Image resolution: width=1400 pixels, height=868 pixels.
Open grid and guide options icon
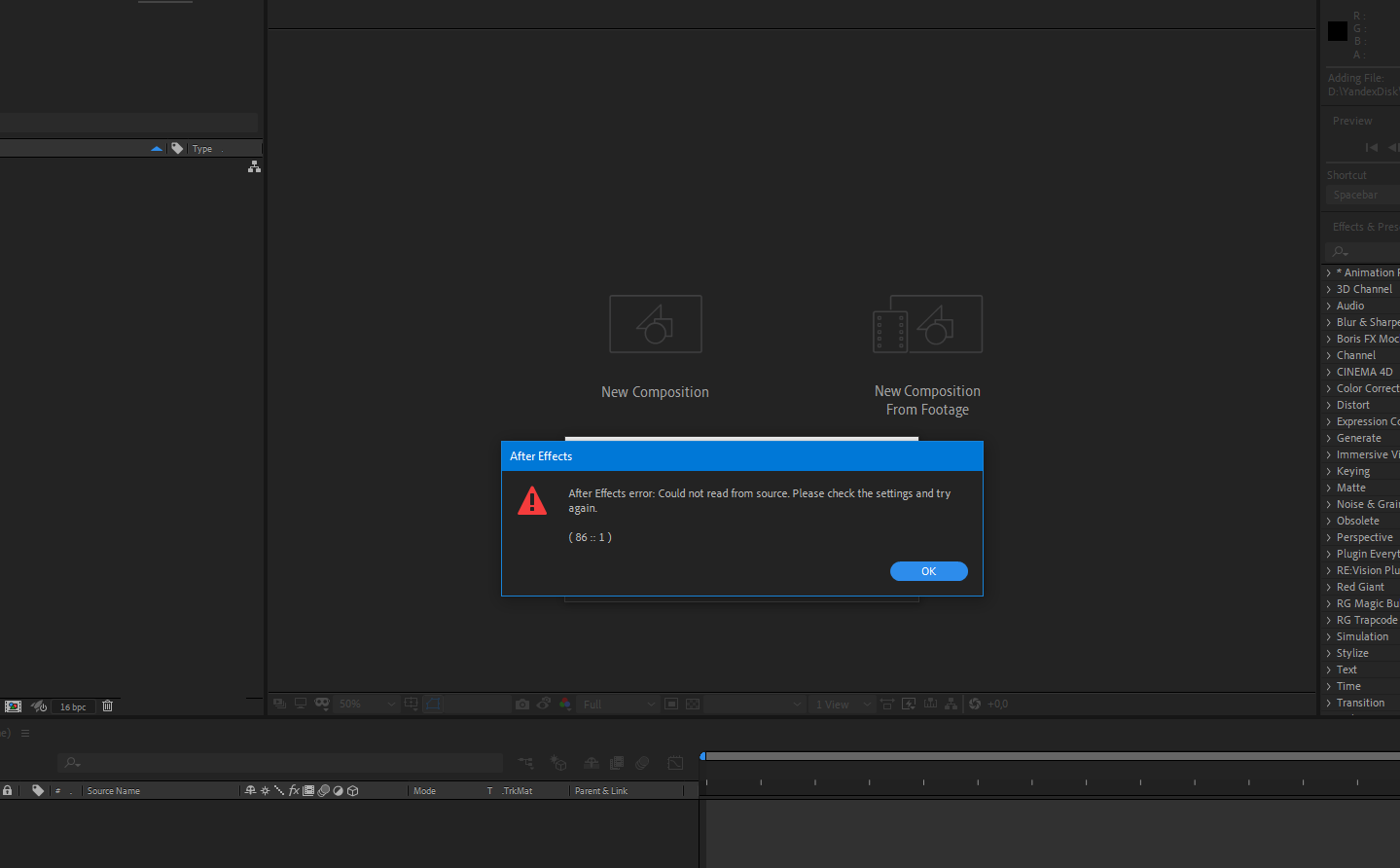pyautogui.click(x=412, y=704)
